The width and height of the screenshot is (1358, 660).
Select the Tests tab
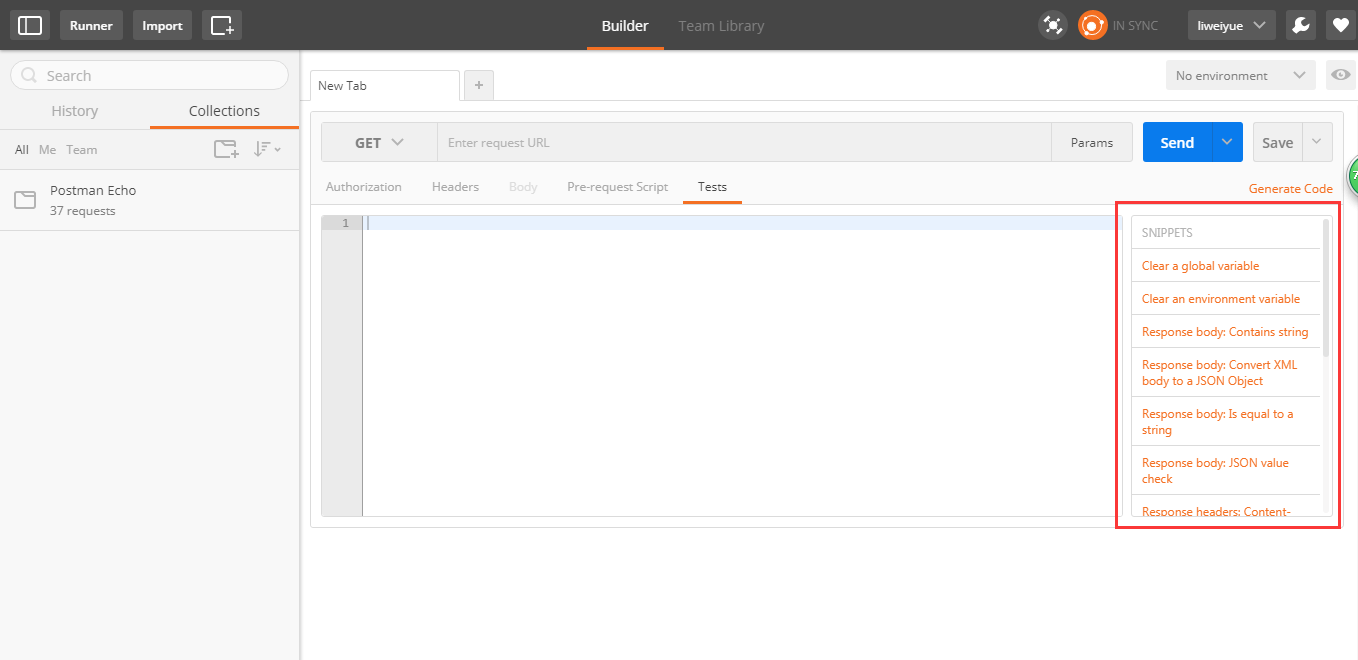click(x=712, y=187)
